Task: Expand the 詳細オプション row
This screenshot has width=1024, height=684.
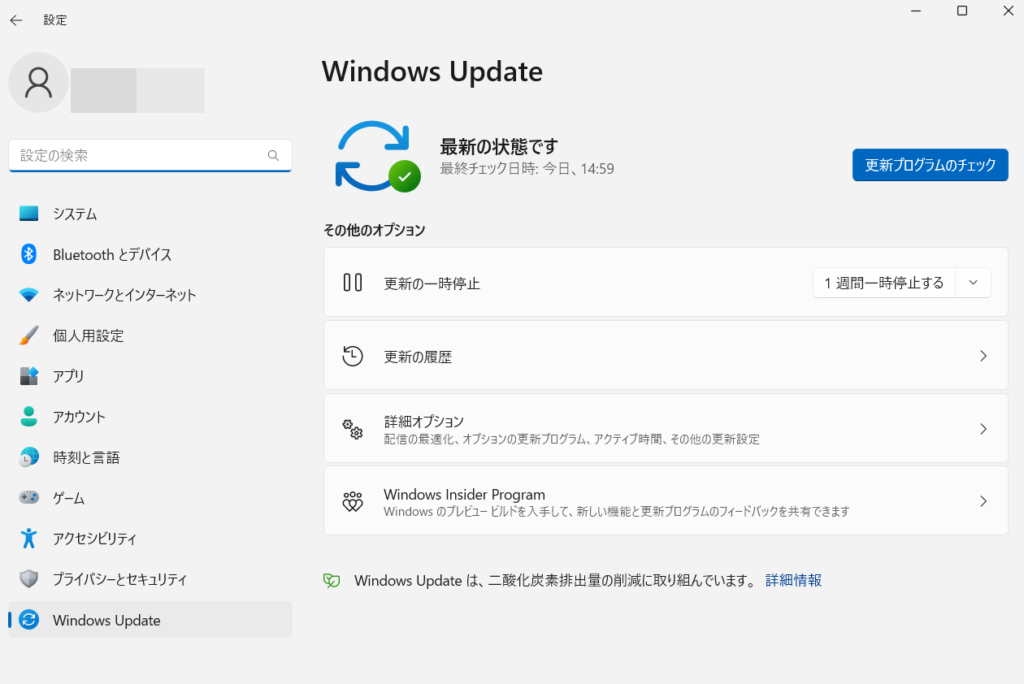Action: pyautogui.click(x=665, y=428)
